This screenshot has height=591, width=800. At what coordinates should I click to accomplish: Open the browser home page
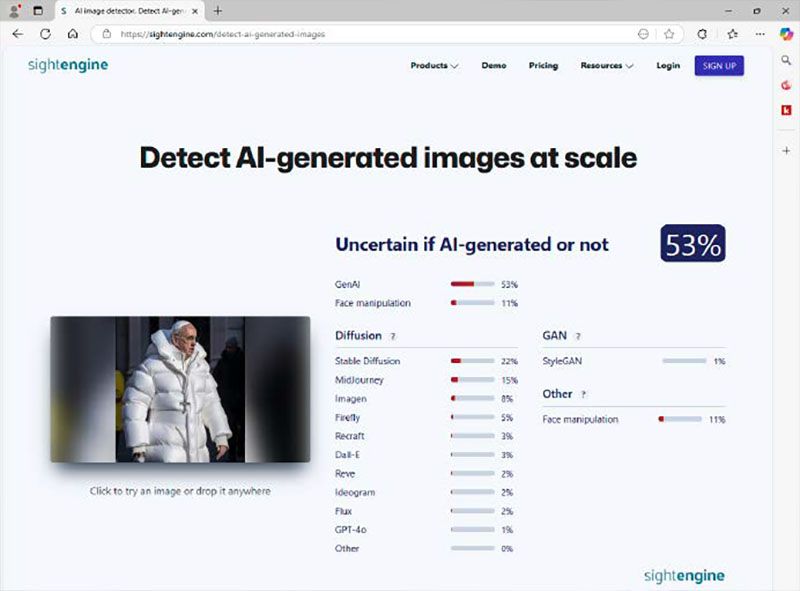tap(73, 34)
